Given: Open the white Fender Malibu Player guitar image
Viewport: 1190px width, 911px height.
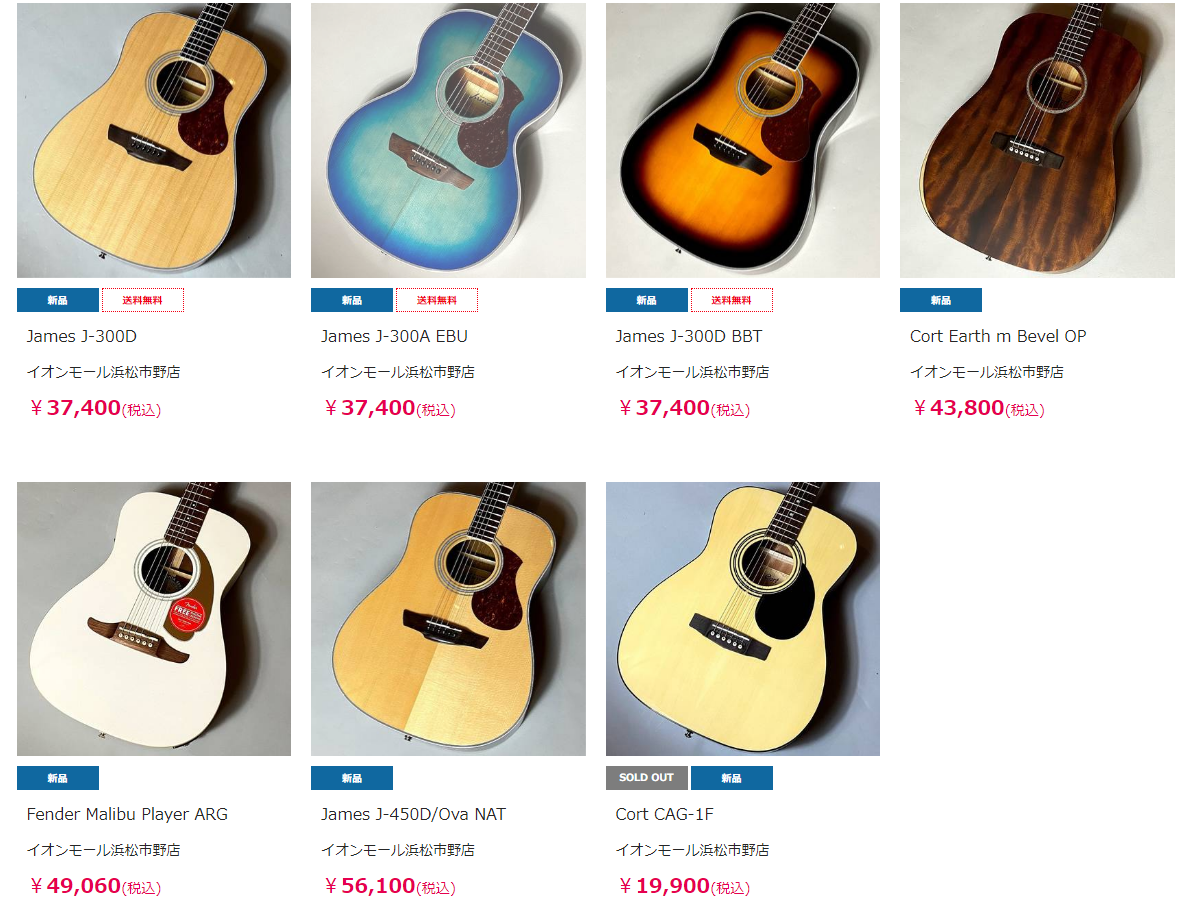Looking at the screenshot, I should pyautogui.click(x=153, y=619).
